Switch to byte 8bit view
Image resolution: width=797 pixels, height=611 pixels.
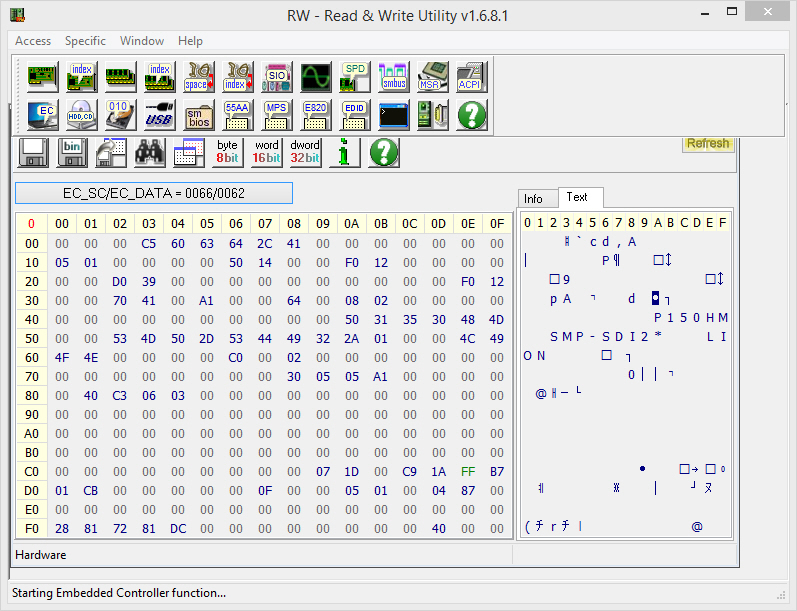tap(227, 152)
